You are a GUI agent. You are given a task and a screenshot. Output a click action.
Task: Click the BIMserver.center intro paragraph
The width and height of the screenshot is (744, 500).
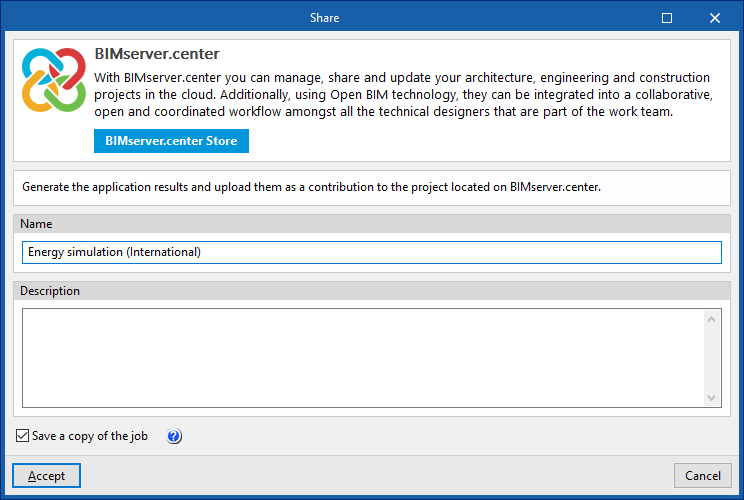click(402, 95)
